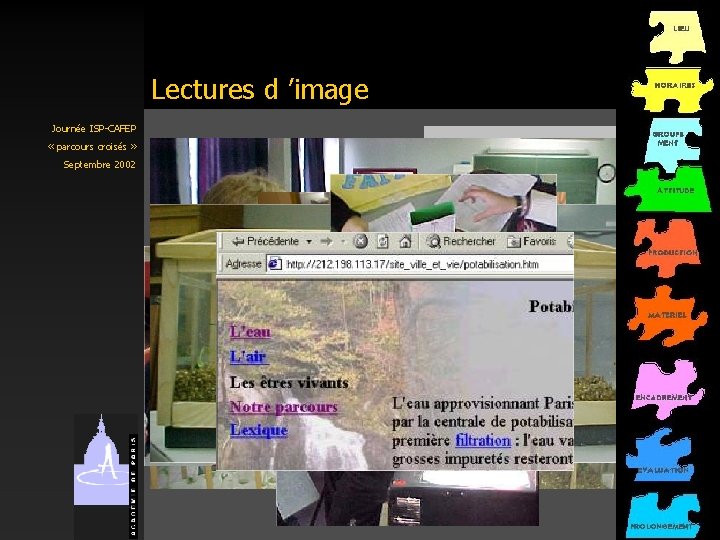This screenshot has width=720, height=540.
Task: Click the pink ENCADREMENT puzzle piece
Action: click(667, 389)
